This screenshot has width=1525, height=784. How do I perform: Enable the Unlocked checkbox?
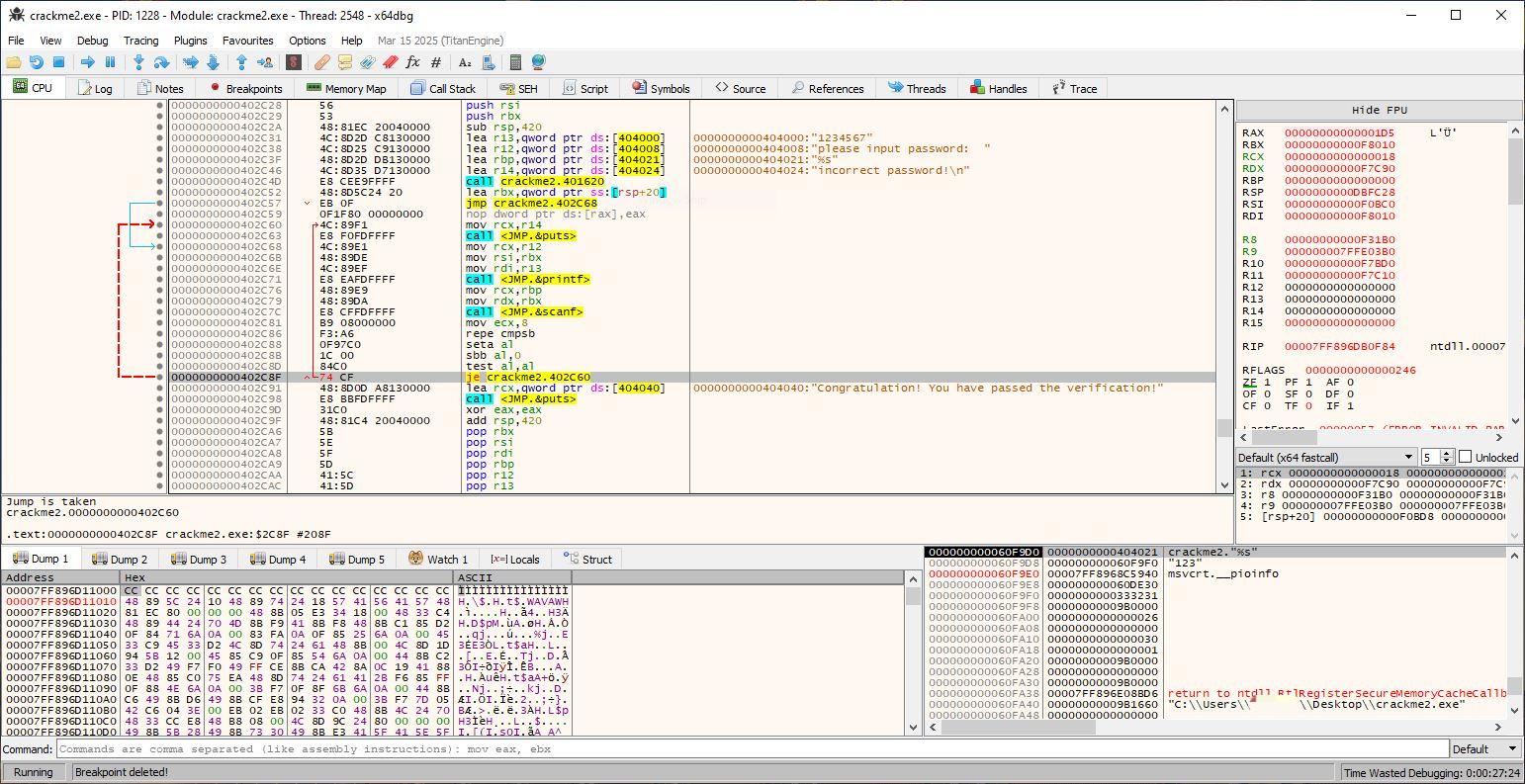tap(1465, 457)
